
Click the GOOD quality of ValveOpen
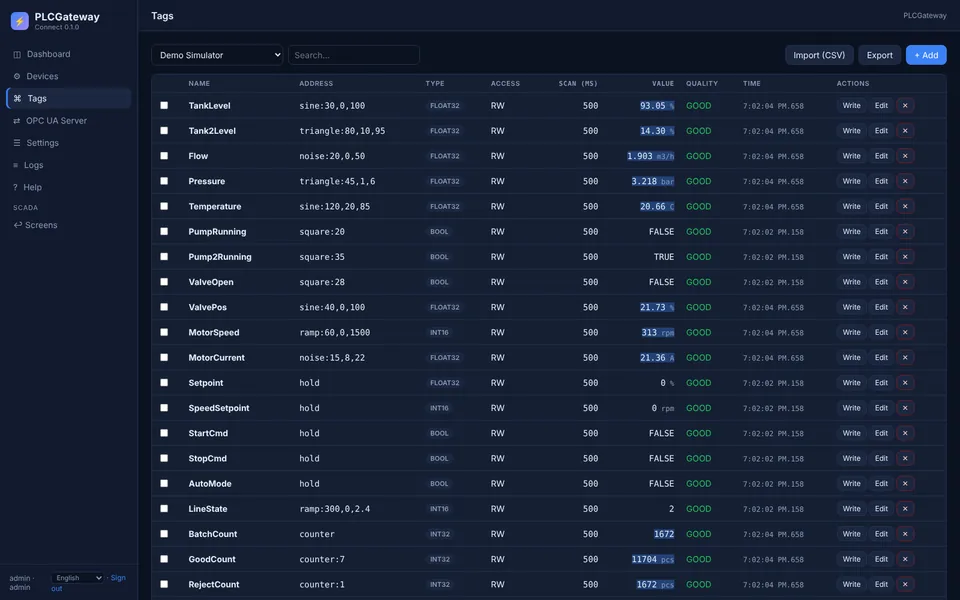[x=699, y=282]
